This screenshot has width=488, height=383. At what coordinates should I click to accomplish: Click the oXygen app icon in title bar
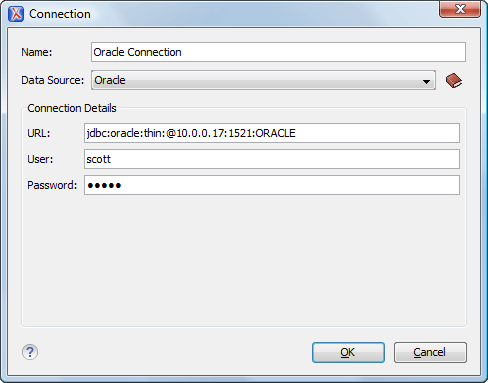click(16, 14)
